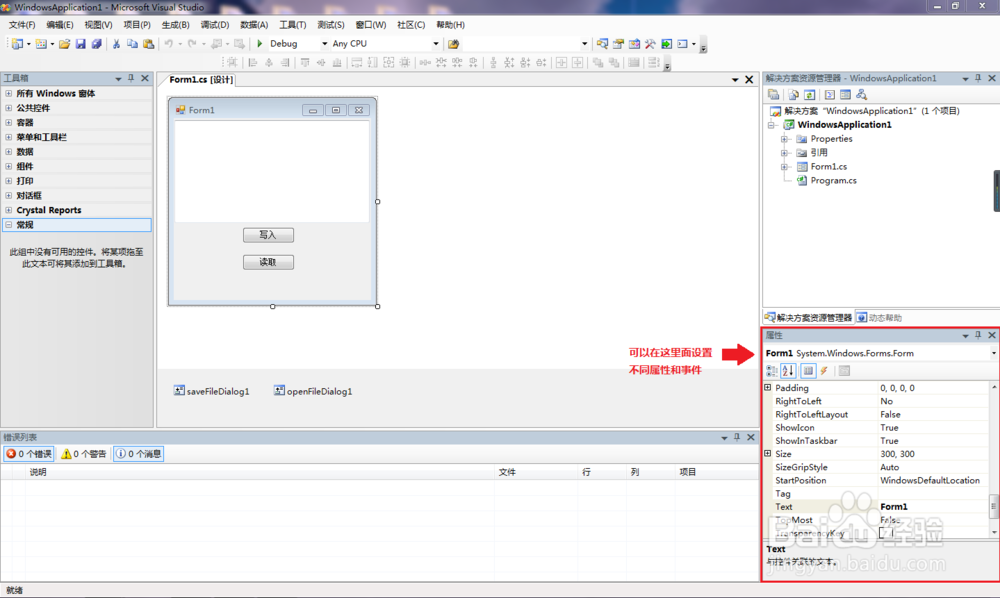Click the New Project toolbar icon
Image resolution: width=1000 pixels, height=598 pixels.
[17, 43]
